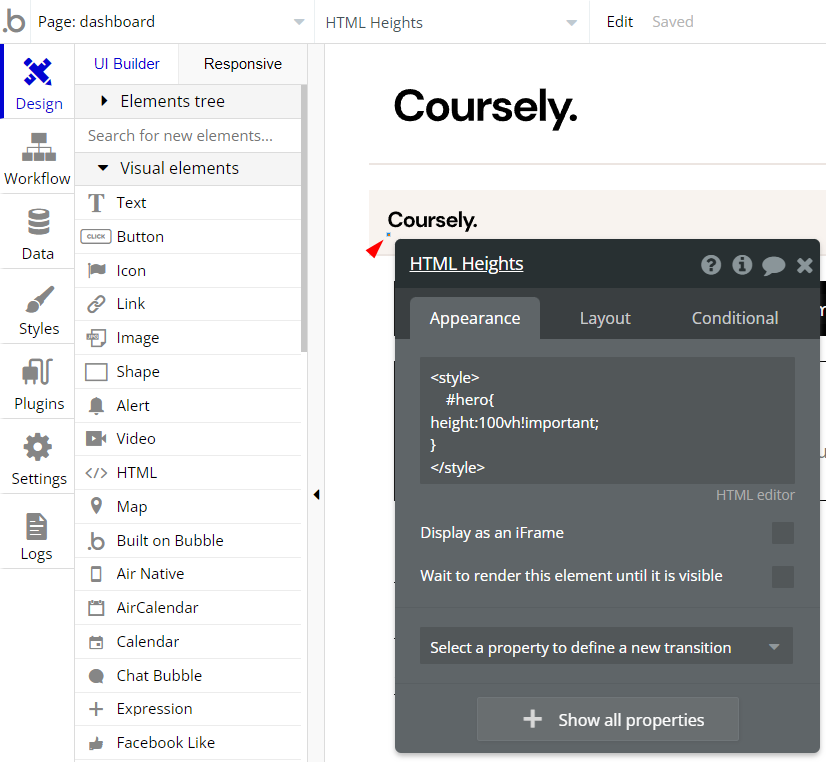The image size is (826, 762).
Task: Select the Shape element
Action: coord(188,372)
